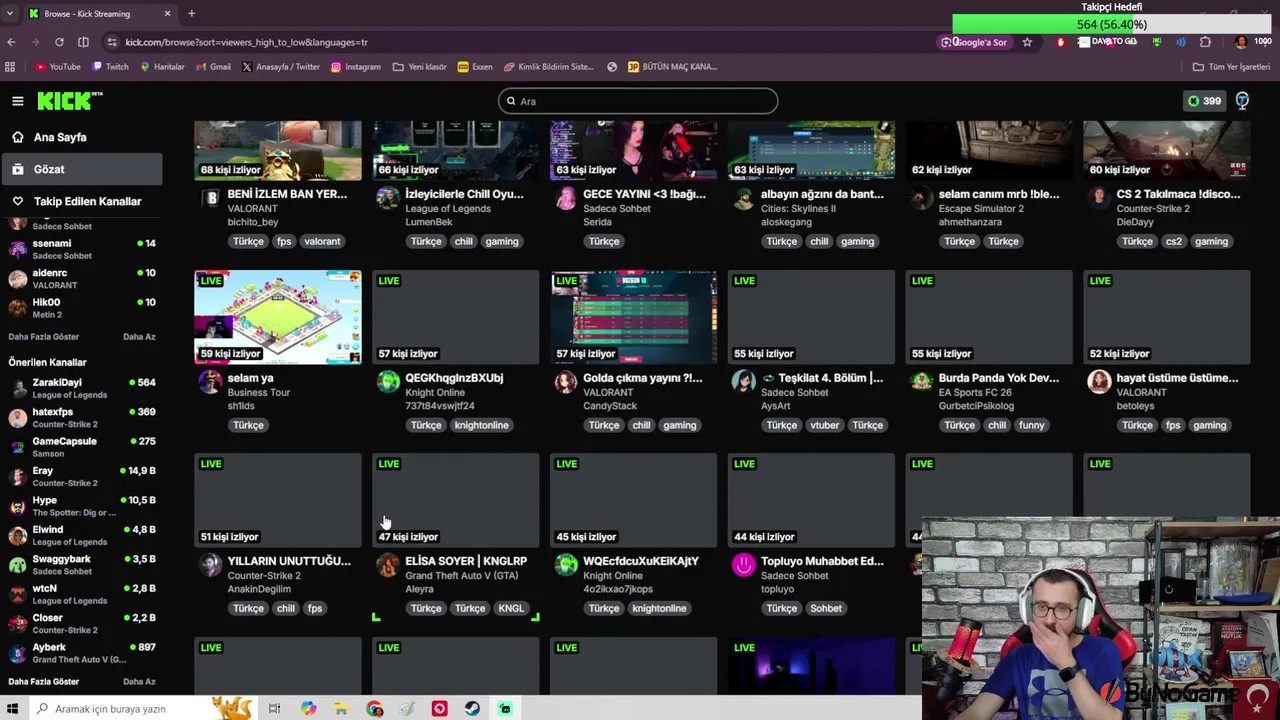The height and width of the screenshot is (720, 1280).
Task: Open ssenami followed channel
Action: click(82, 249)
